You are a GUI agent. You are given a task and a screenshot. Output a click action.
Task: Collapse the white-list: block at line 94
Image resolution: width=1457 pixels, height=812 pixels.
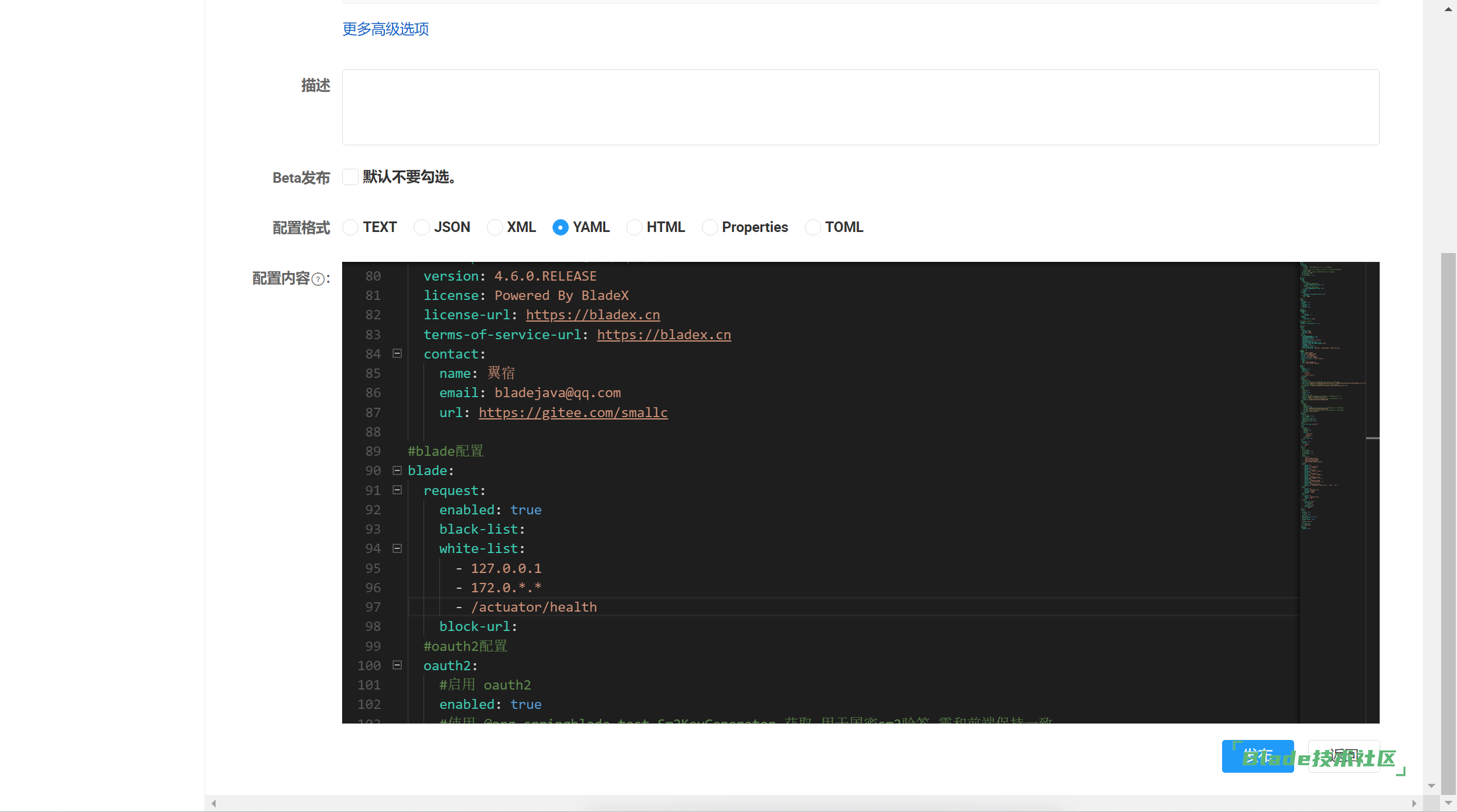tap(397, 548)
